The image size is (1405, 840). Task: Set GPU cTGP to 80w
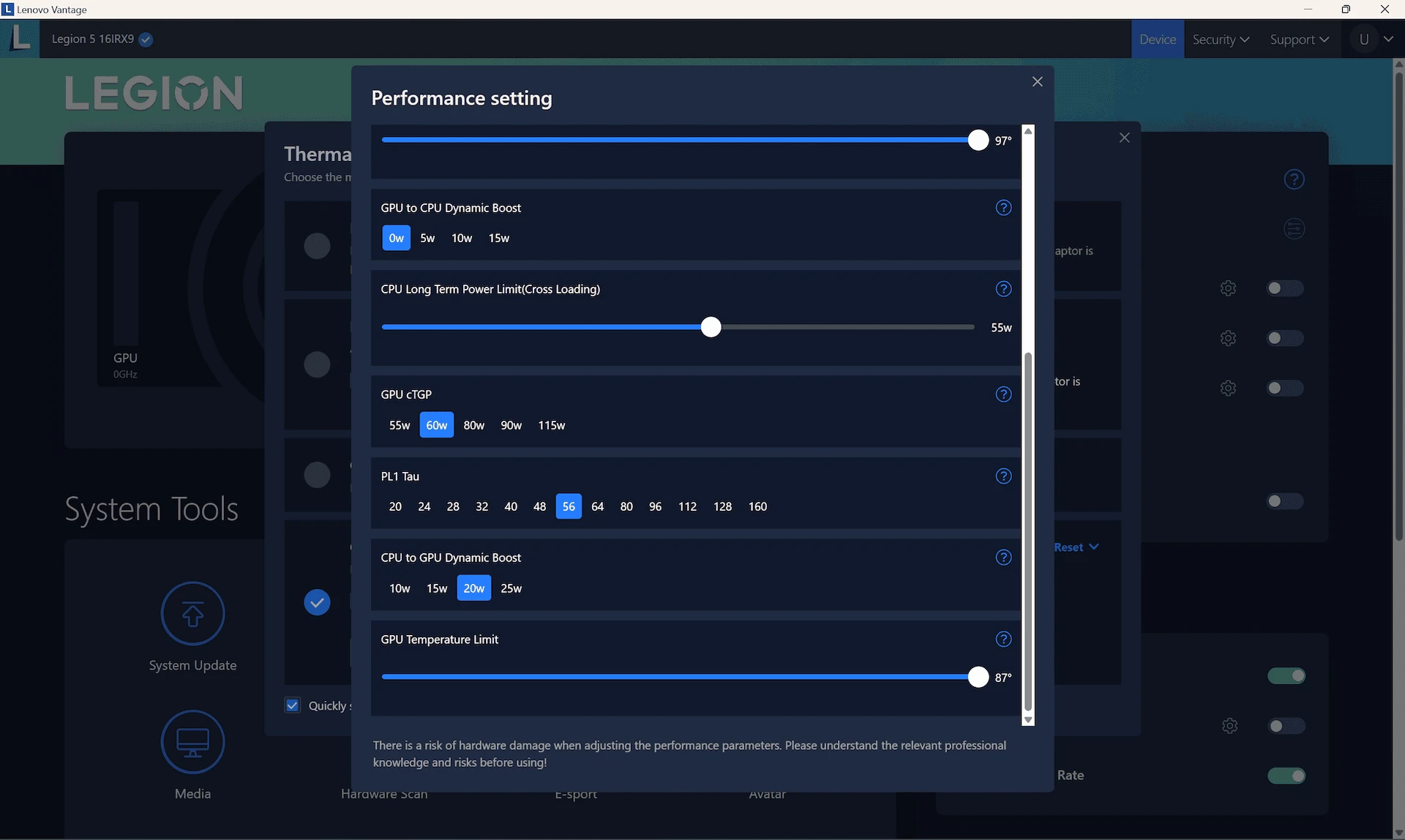click(x=473, y=425)
